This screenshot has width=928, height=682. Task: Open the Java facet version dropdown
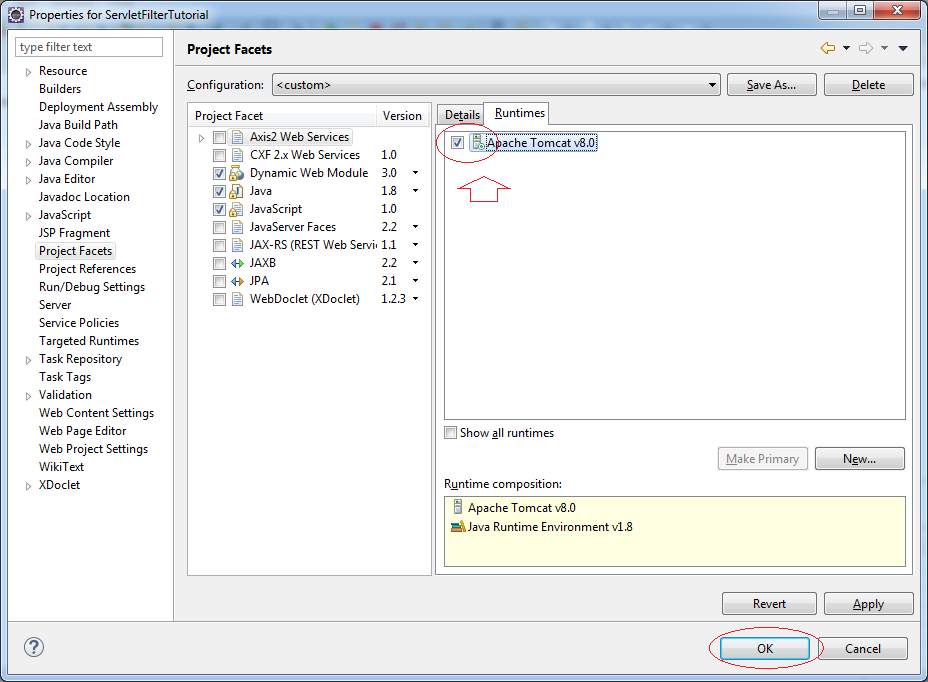point(415,191)
